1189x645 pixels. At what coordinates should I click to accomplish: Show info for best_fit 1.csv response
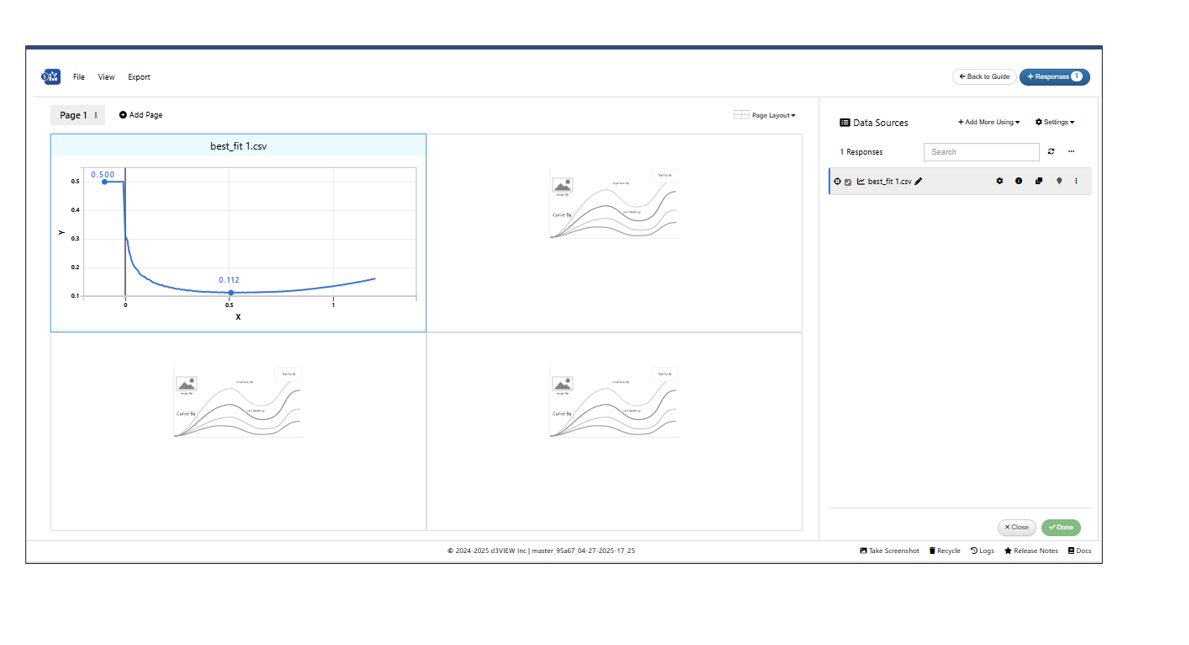(1019, 182)
